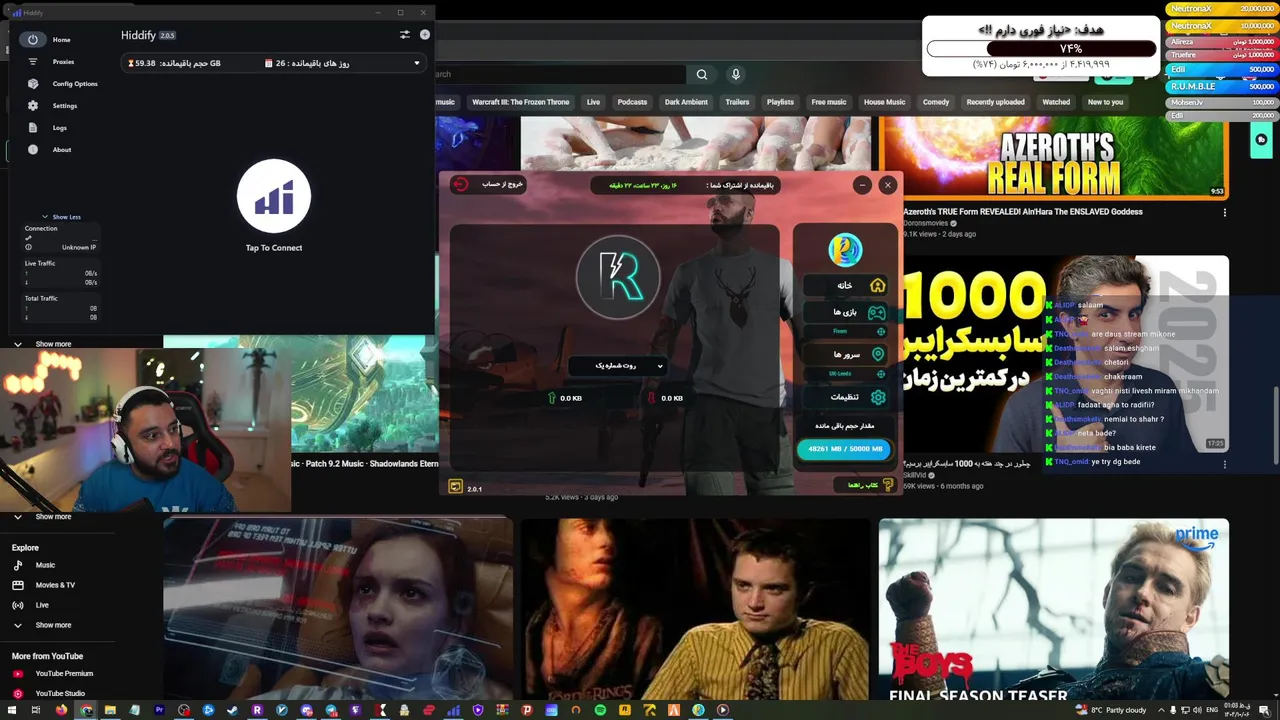Expand Hiddify profile subscription dropdown arrow

tap(417, 63)
